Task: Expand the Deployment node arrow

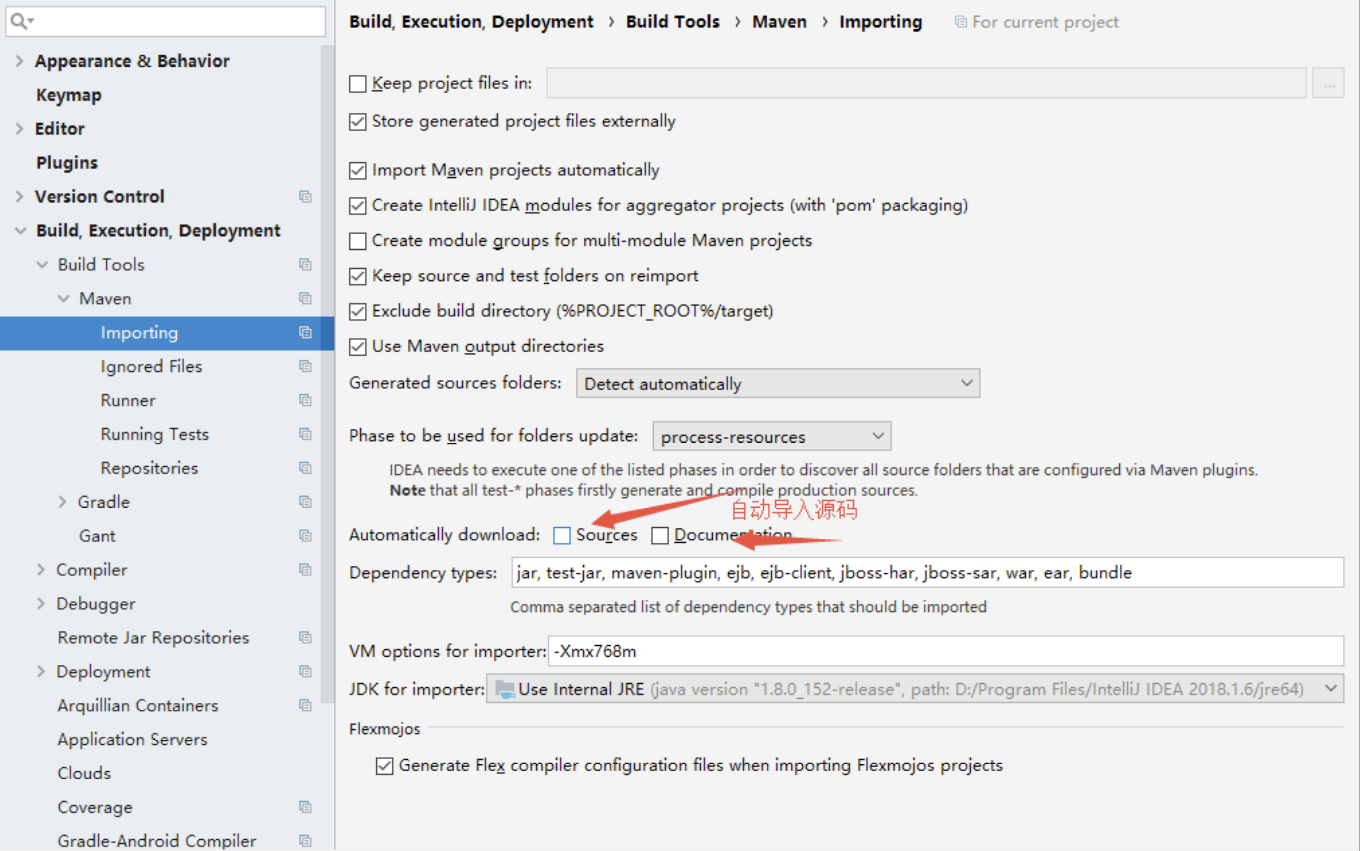Action: pyautogui.click(x=41, y=672)
